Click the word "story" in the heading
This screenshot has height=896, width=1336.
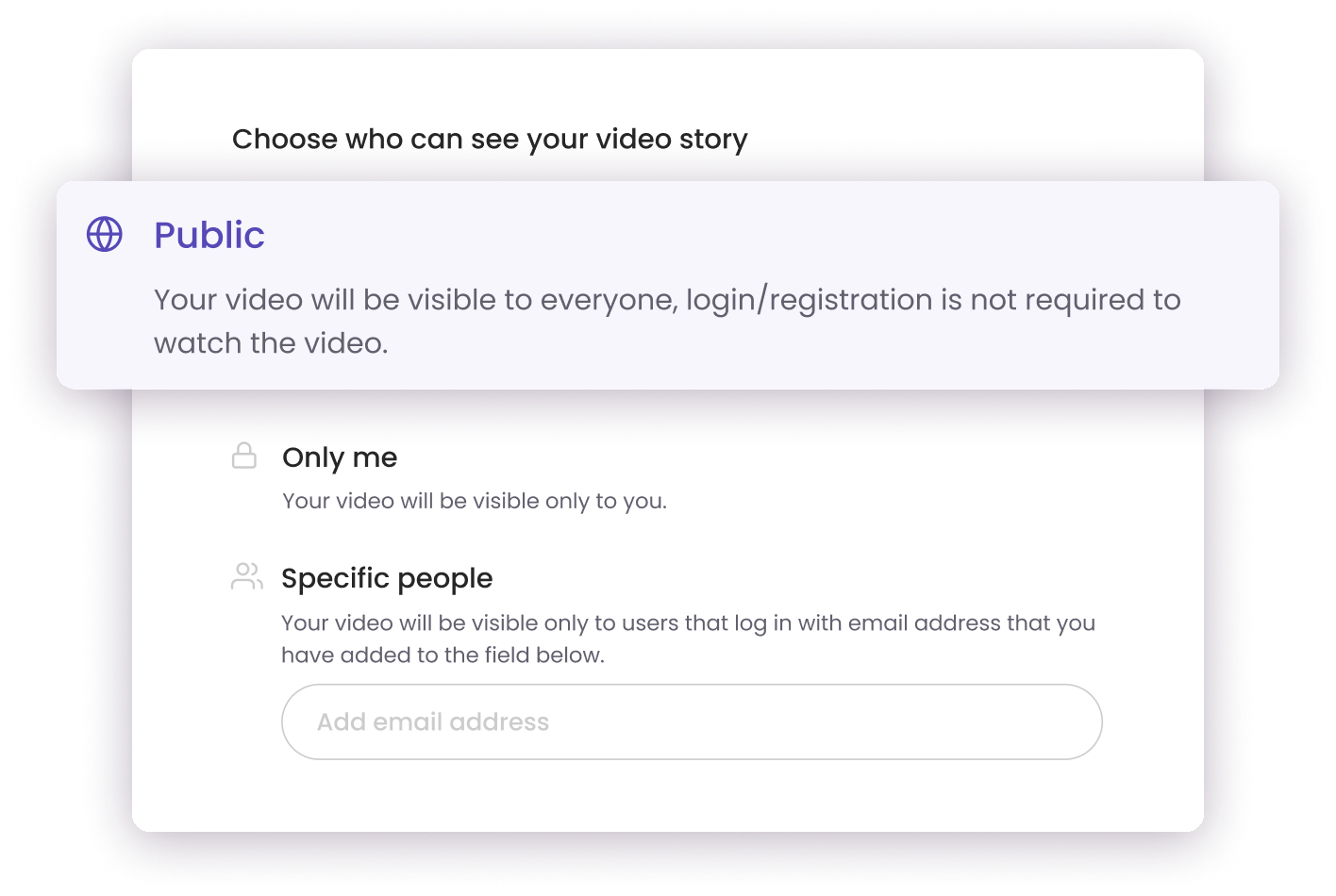712,140
